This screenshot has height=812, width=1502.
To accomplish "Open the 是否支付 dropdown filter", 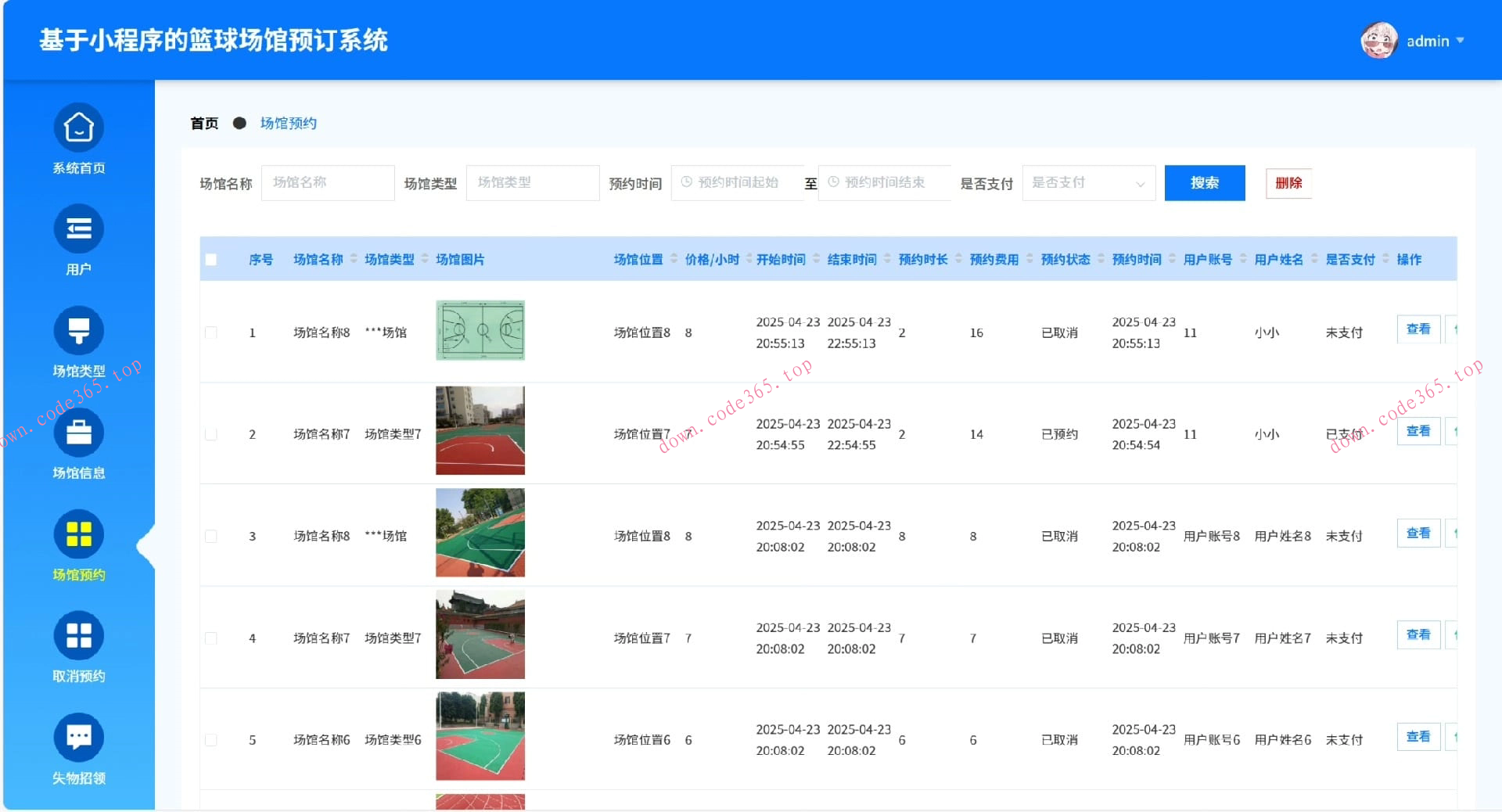I will [x=1088, y=182].
